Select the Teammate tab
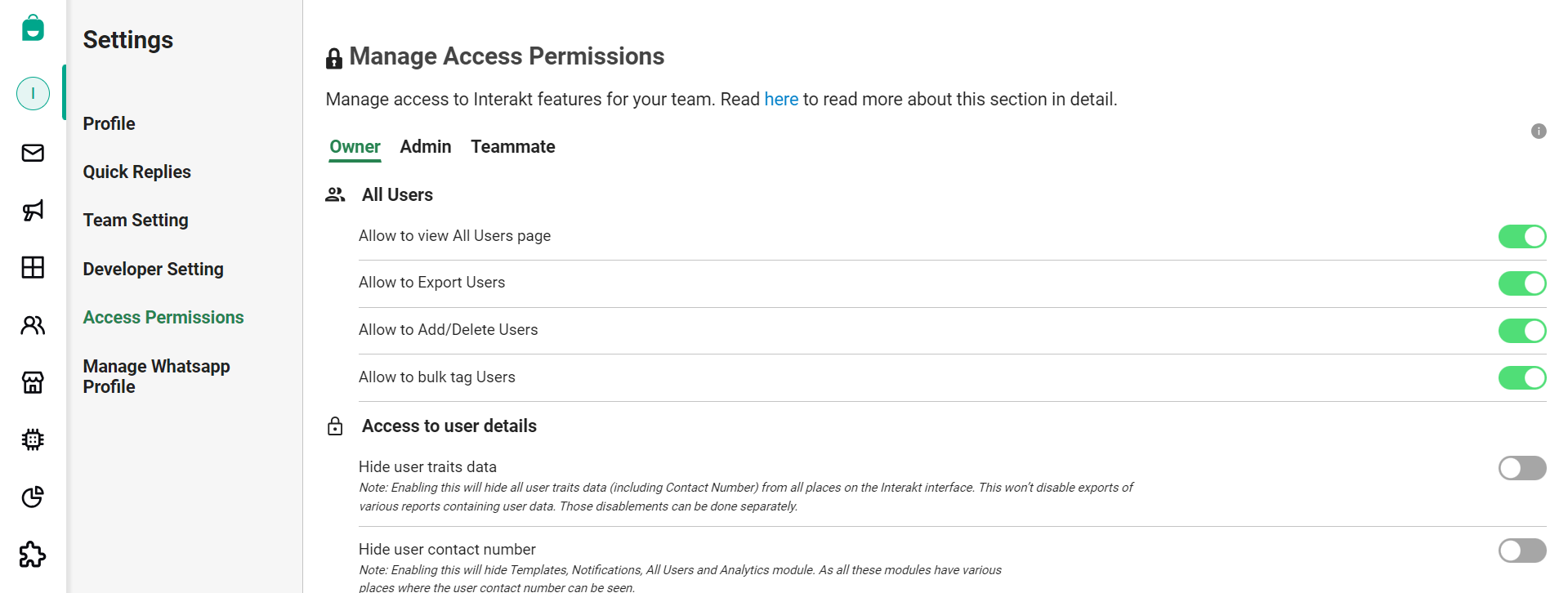 tap(512, 147)
